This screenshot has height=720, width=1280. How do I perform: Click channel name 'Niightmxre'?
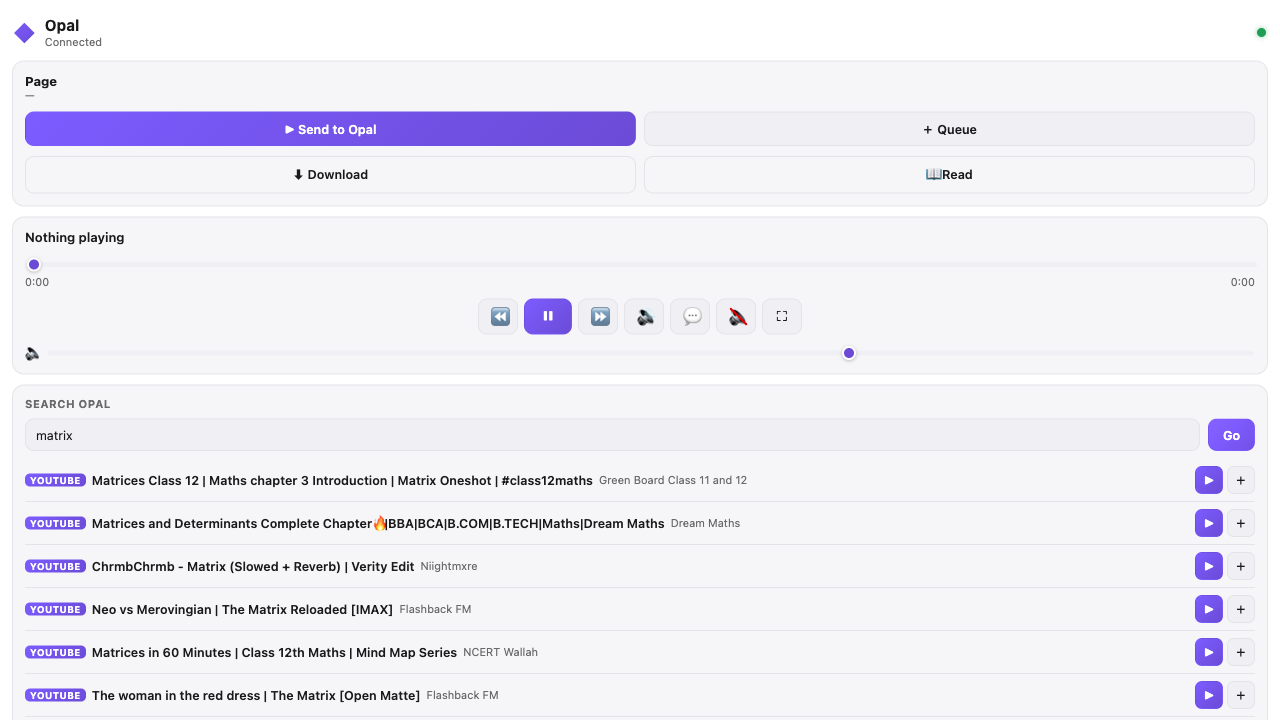tap(449, 567)
